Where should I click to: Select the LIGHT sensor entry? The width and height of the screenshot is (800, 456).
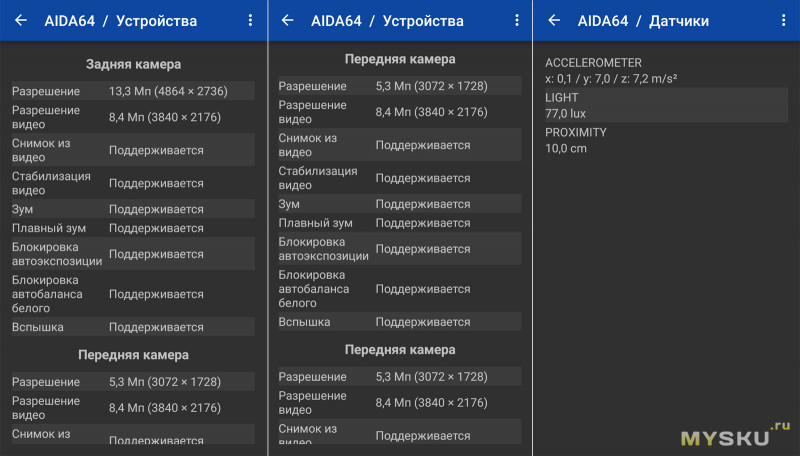[x=666, y=105]
